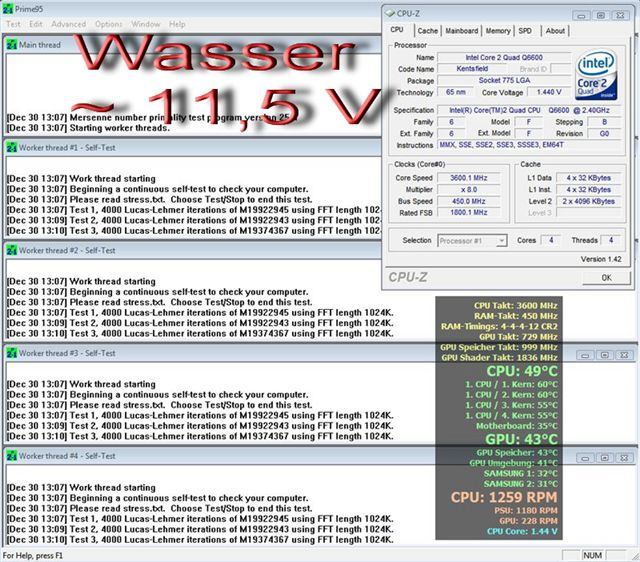Click the Level 2 cache value '2 x 4096 KBytes'
Viewport: 640px width, 562px height.
[x=588, y=201]
